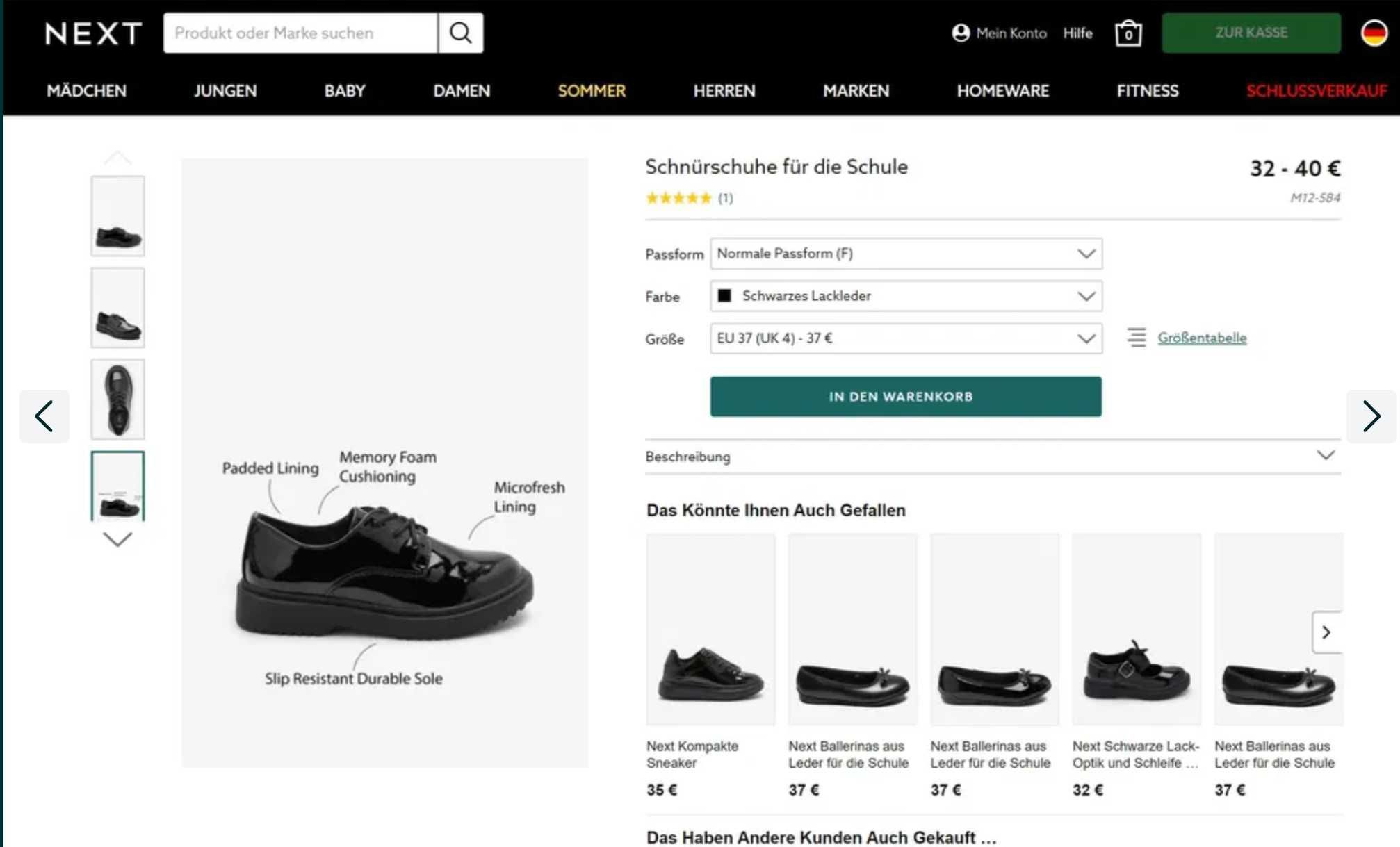Click the product search input field
Image resolution: width=1400 pixels, height=847 pixels.
tap(300, 33)
